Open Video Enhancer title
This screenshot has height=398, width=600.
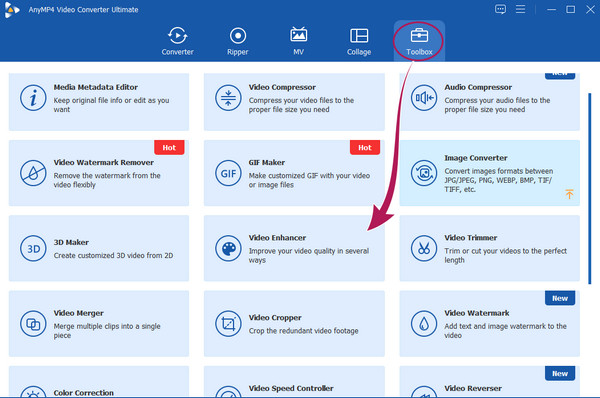[277, 238]
